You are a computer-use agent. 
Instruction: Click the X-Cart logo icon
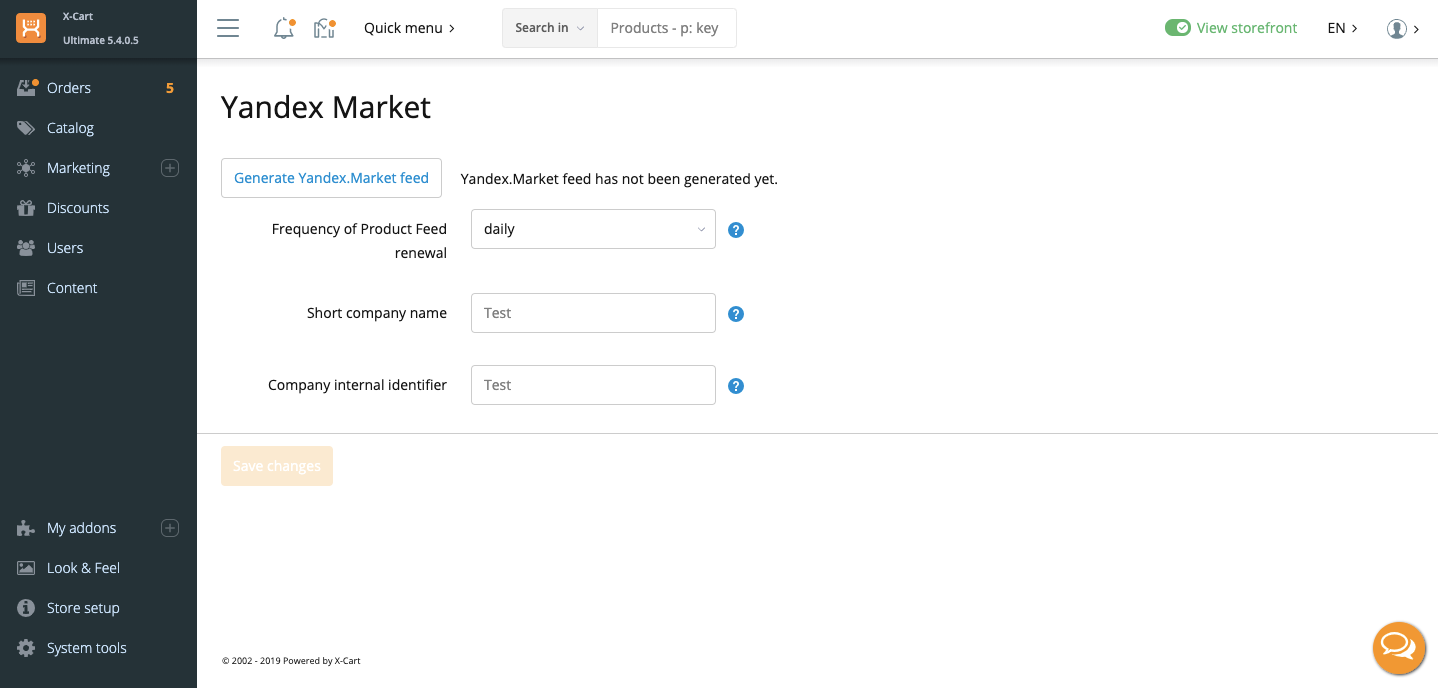pyautogui.click(x=31, y=28)
